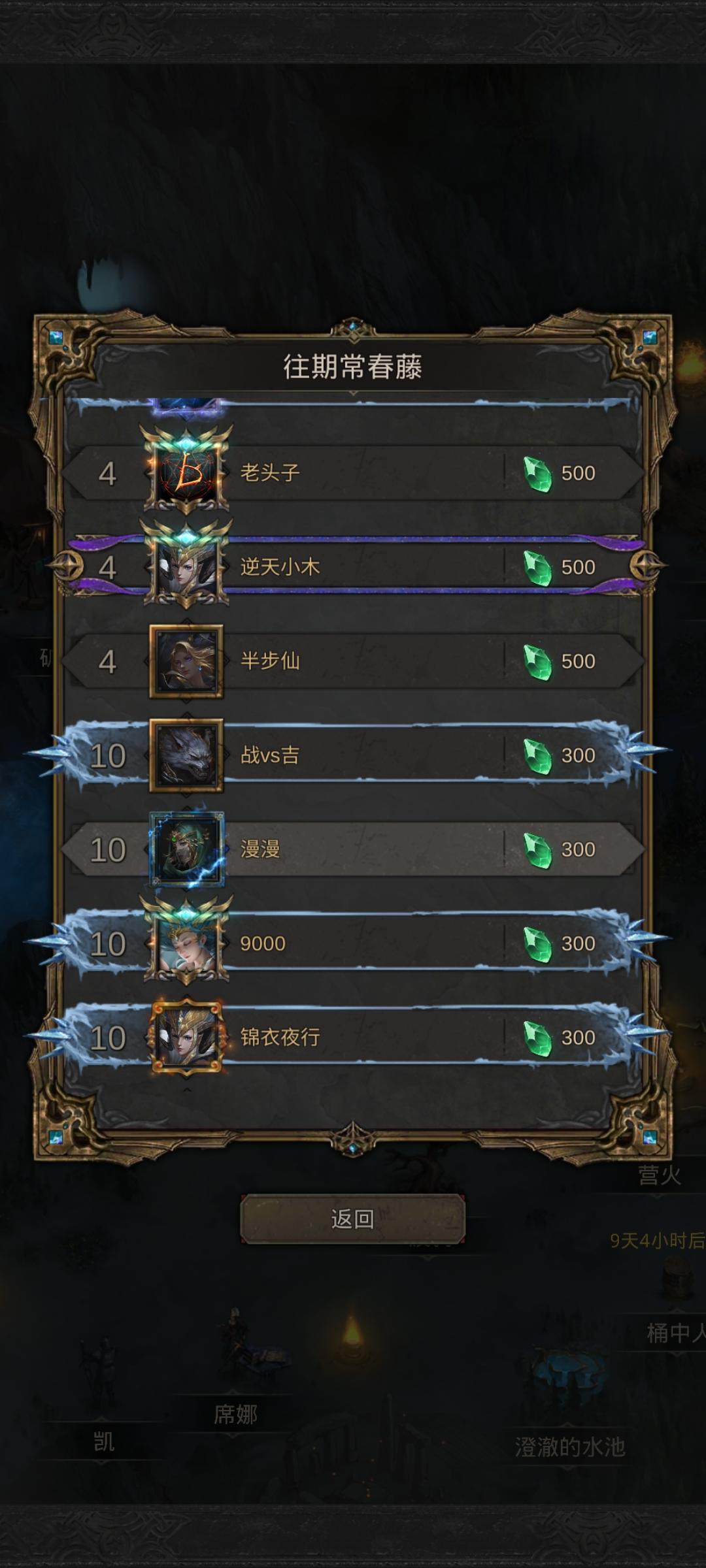Select the 澄澈的水池 location label
Screen dimensions: 706x1568
[570, 1447]
